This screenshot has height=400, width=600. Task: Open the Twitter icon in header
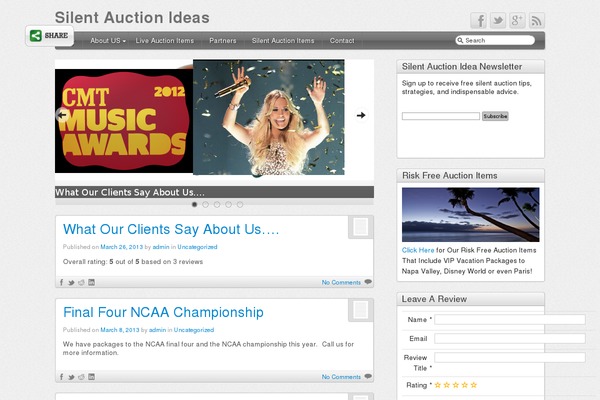pos(498,20)
